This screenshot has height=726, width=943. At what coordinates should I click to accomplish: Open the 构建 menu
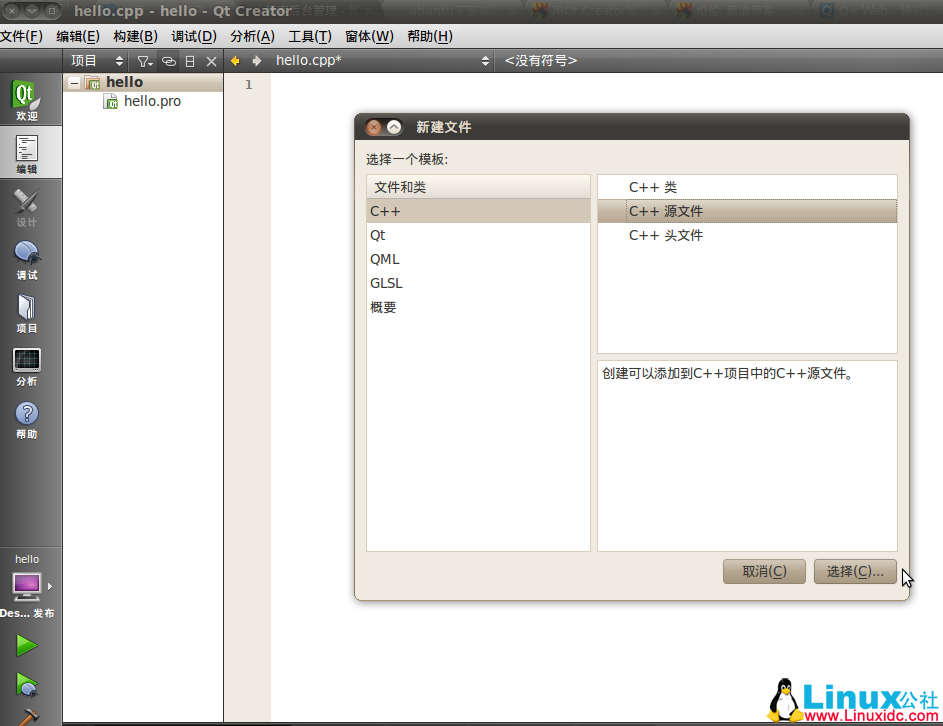[x=135, y=36]
